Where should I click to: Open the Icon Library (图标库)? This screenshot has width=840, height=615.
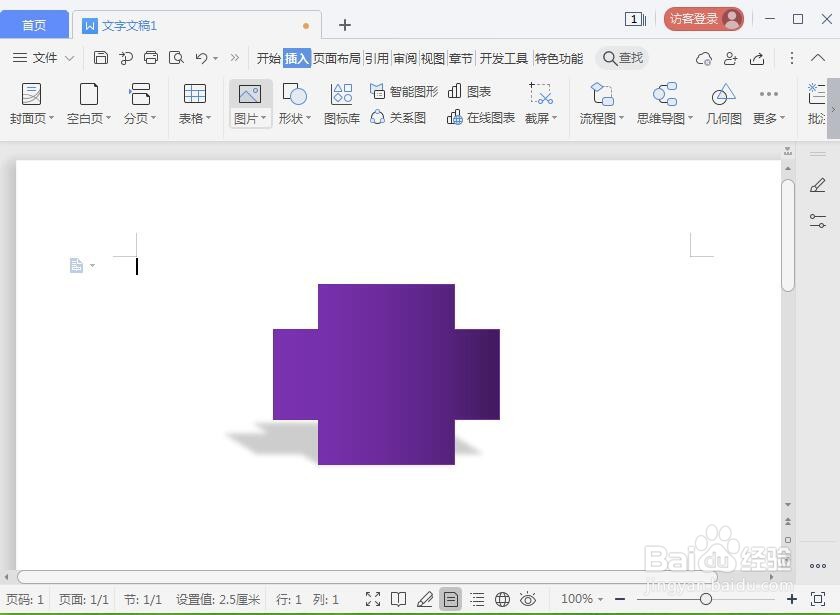[342, 103]
